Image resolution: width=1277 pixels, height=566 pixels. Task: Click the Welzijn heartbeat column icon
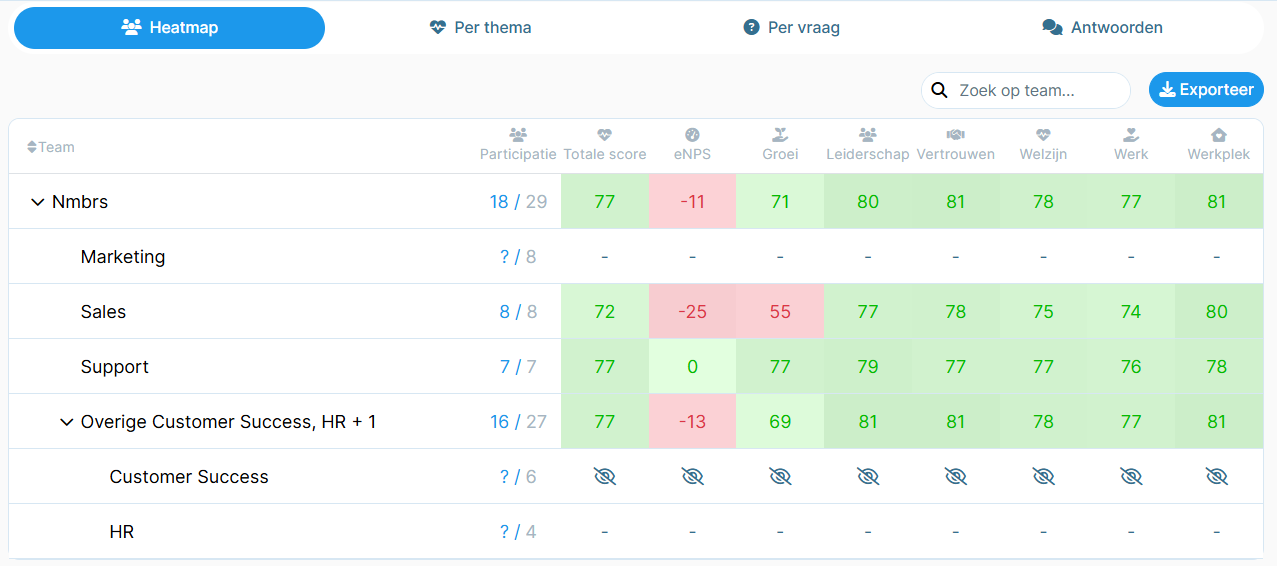click(x=1043, y=135)
